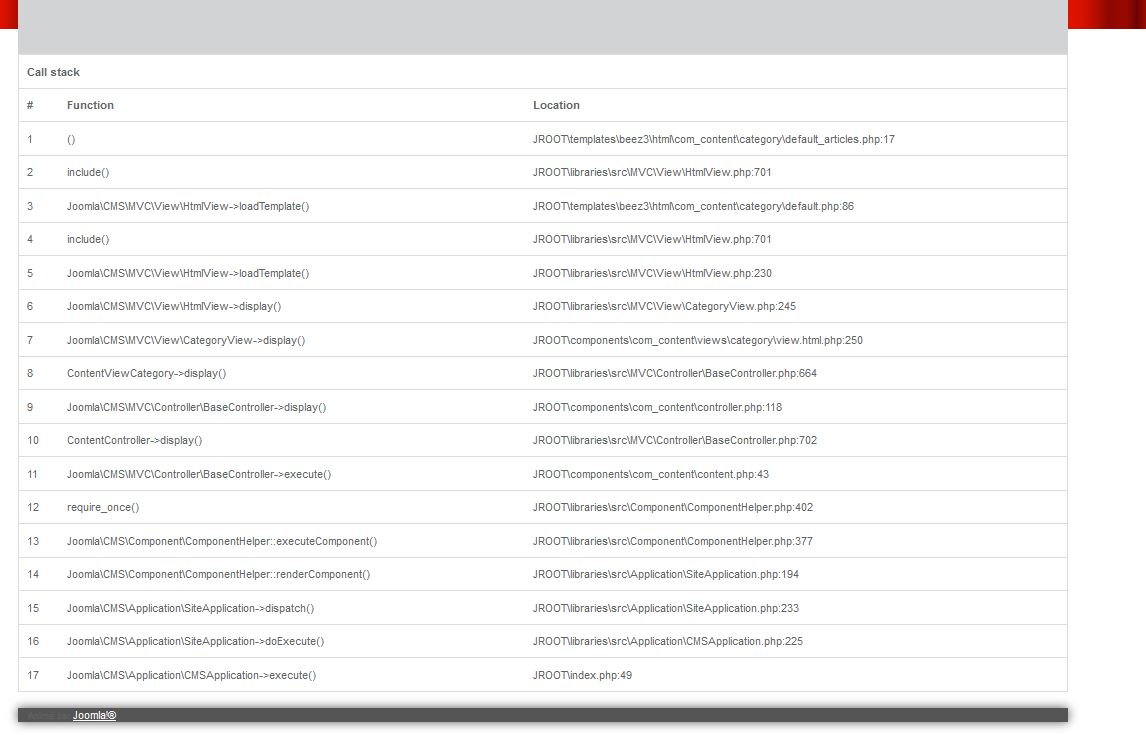Click the first include() function entry in row 2
Viewport: 1146px width, 735px height.
[88, 173]
